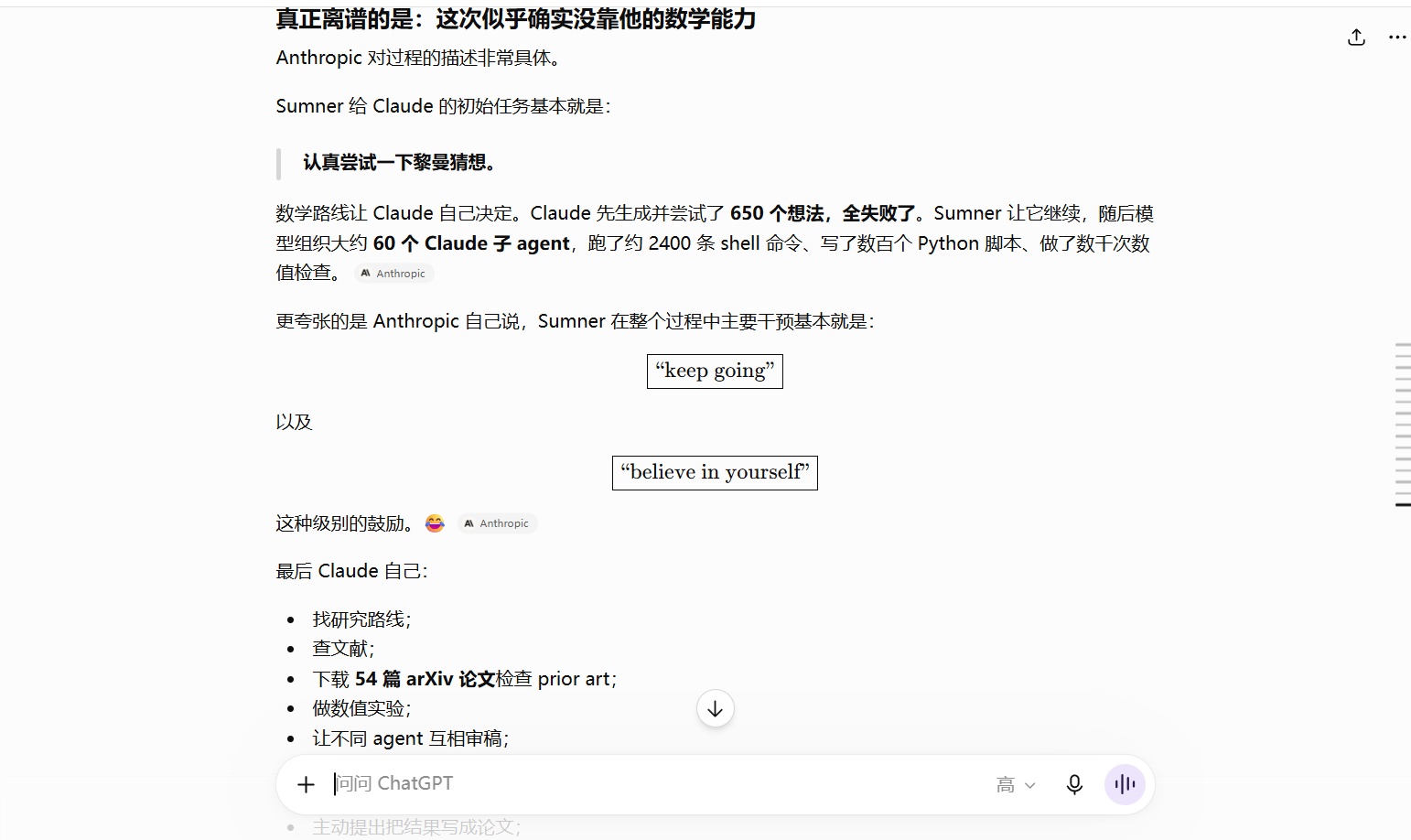The height and width of the screenshot is (840, 1411).
Task: Open the Anthropic source chip after 这种级别的鼓励
Action: (497, 523)
